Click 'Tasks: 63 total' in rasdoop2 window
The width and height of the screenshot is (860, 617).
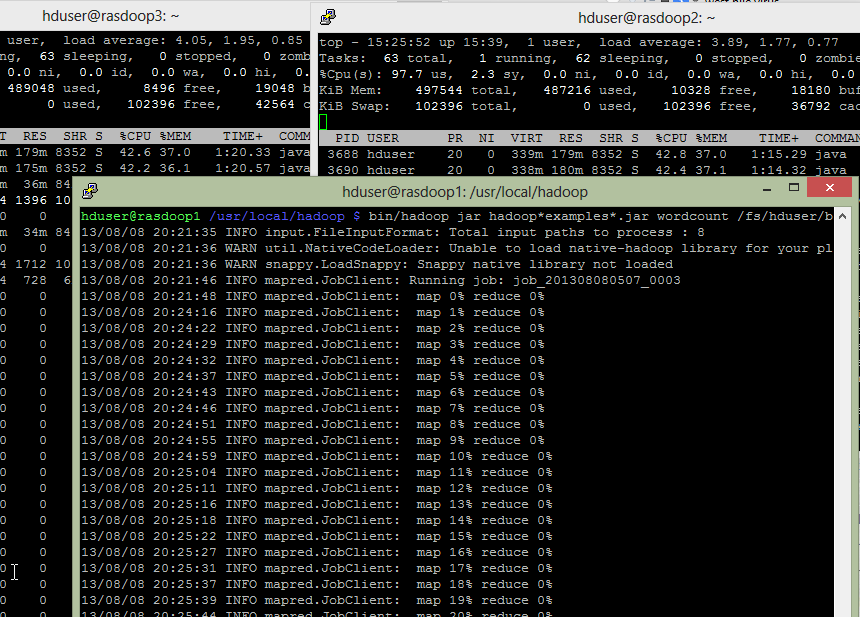tap(386, 58)
